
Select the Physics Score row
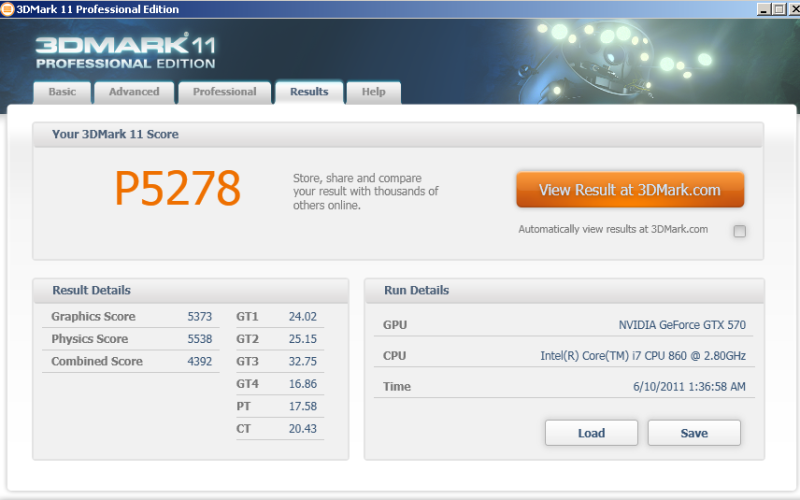pos(131,339)
